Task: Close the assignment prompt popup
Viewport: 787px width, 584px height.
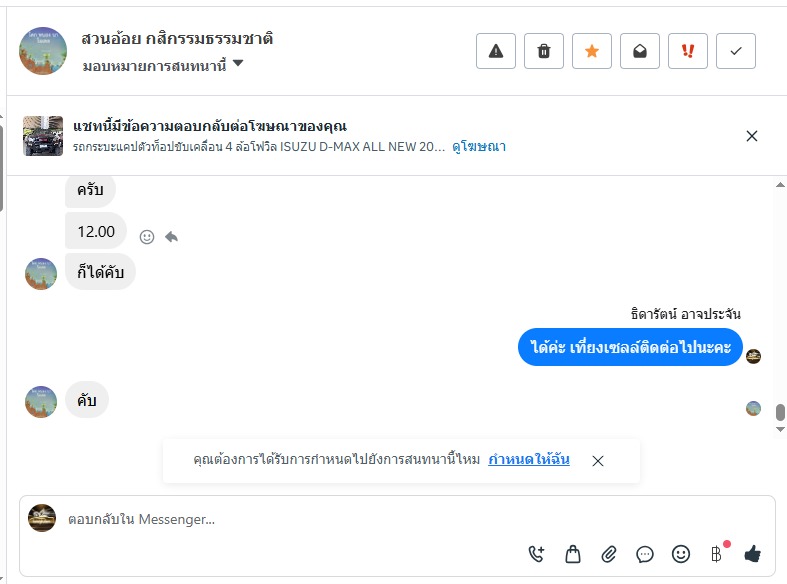Action: pos(598,461)
